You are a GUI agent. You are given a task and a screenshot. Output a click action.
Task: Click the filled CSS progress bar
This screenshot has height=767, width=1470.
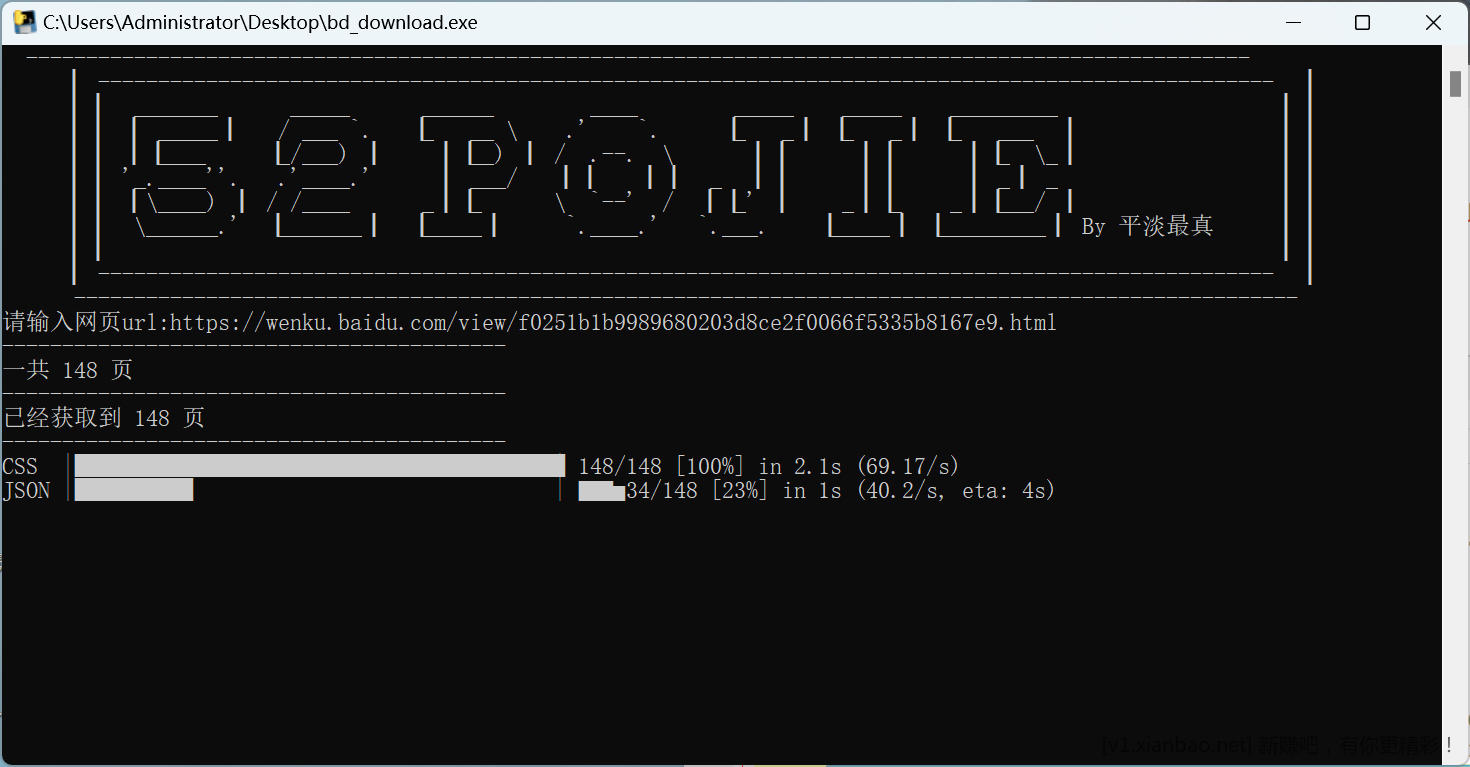pos(320,466)
